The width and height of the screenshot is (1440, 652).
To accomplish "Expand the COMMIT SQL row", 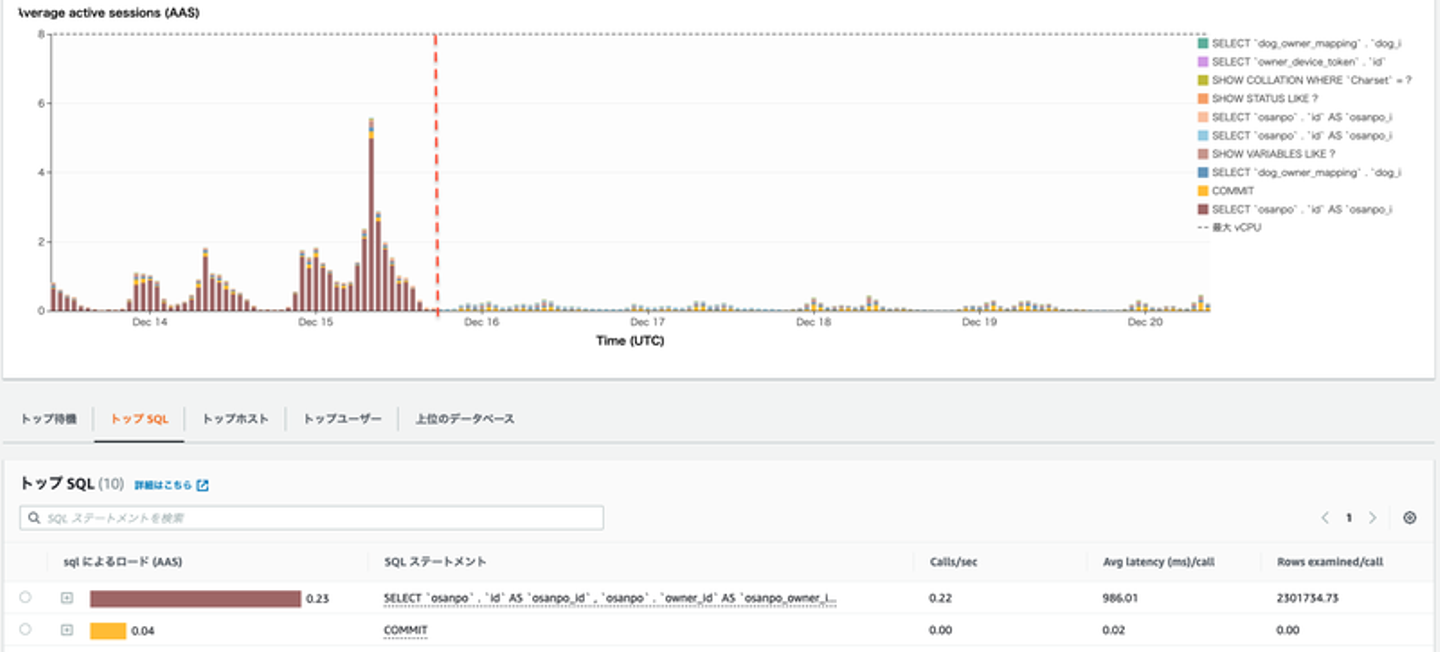I will (67, 630).
